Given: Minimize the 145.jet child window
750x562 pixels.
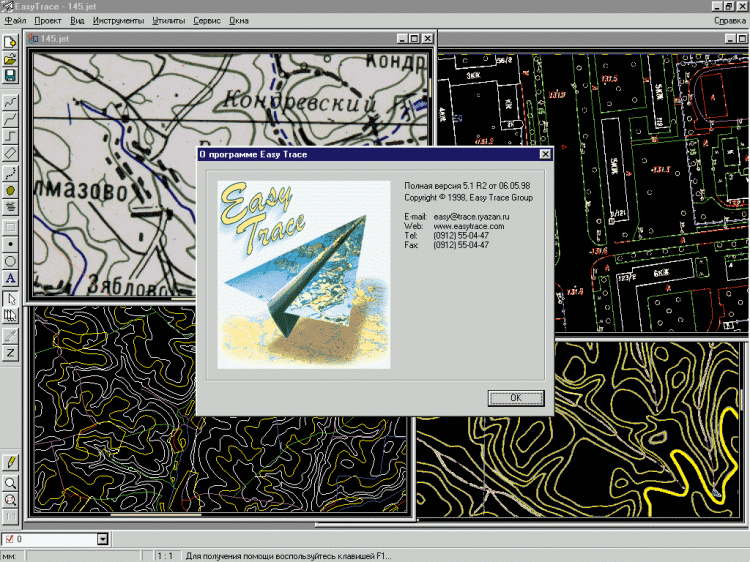Looking at the screenshot, I should point(402,39).
